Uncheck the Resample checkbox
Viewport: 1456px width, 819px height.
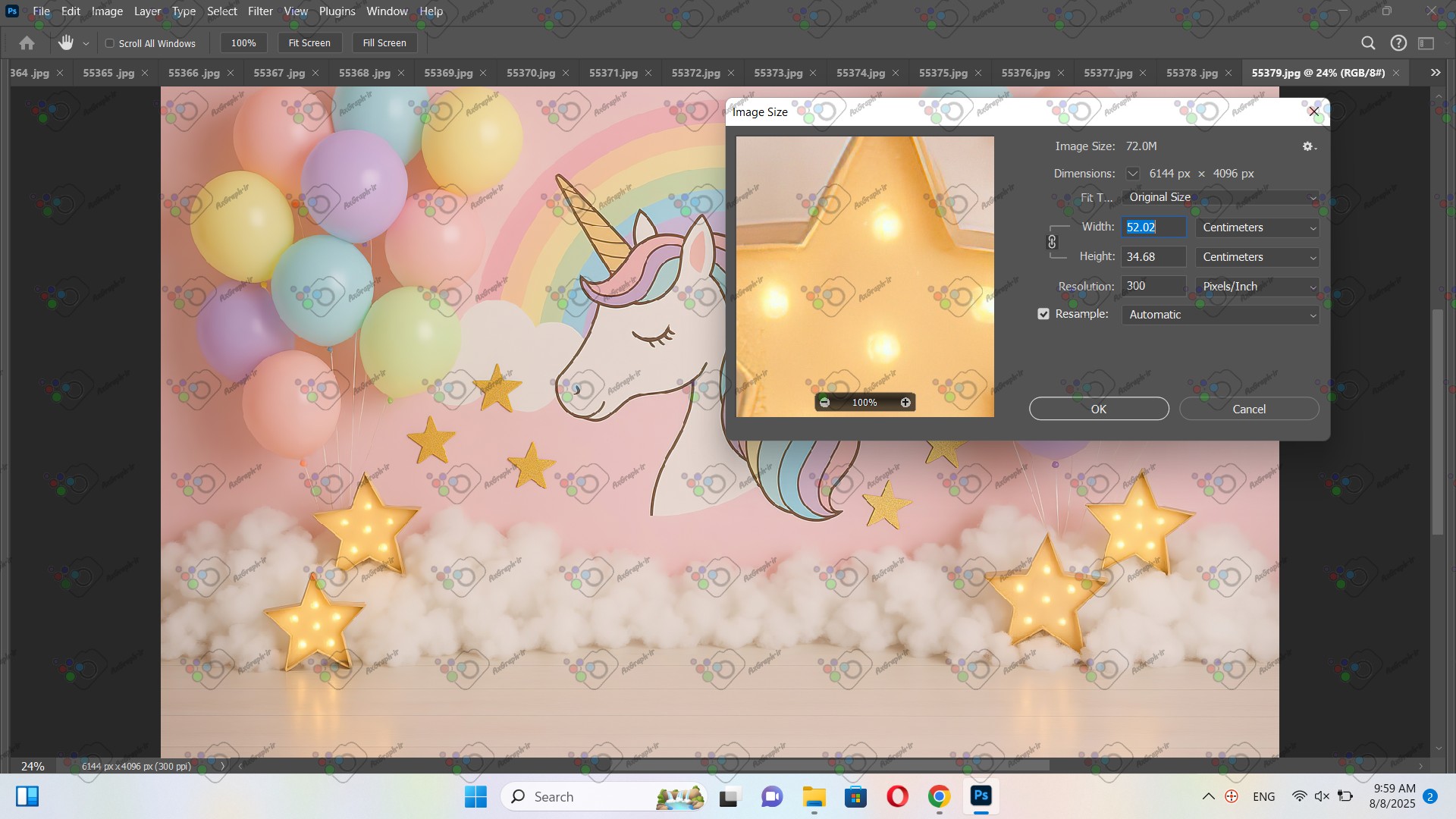1043,314
